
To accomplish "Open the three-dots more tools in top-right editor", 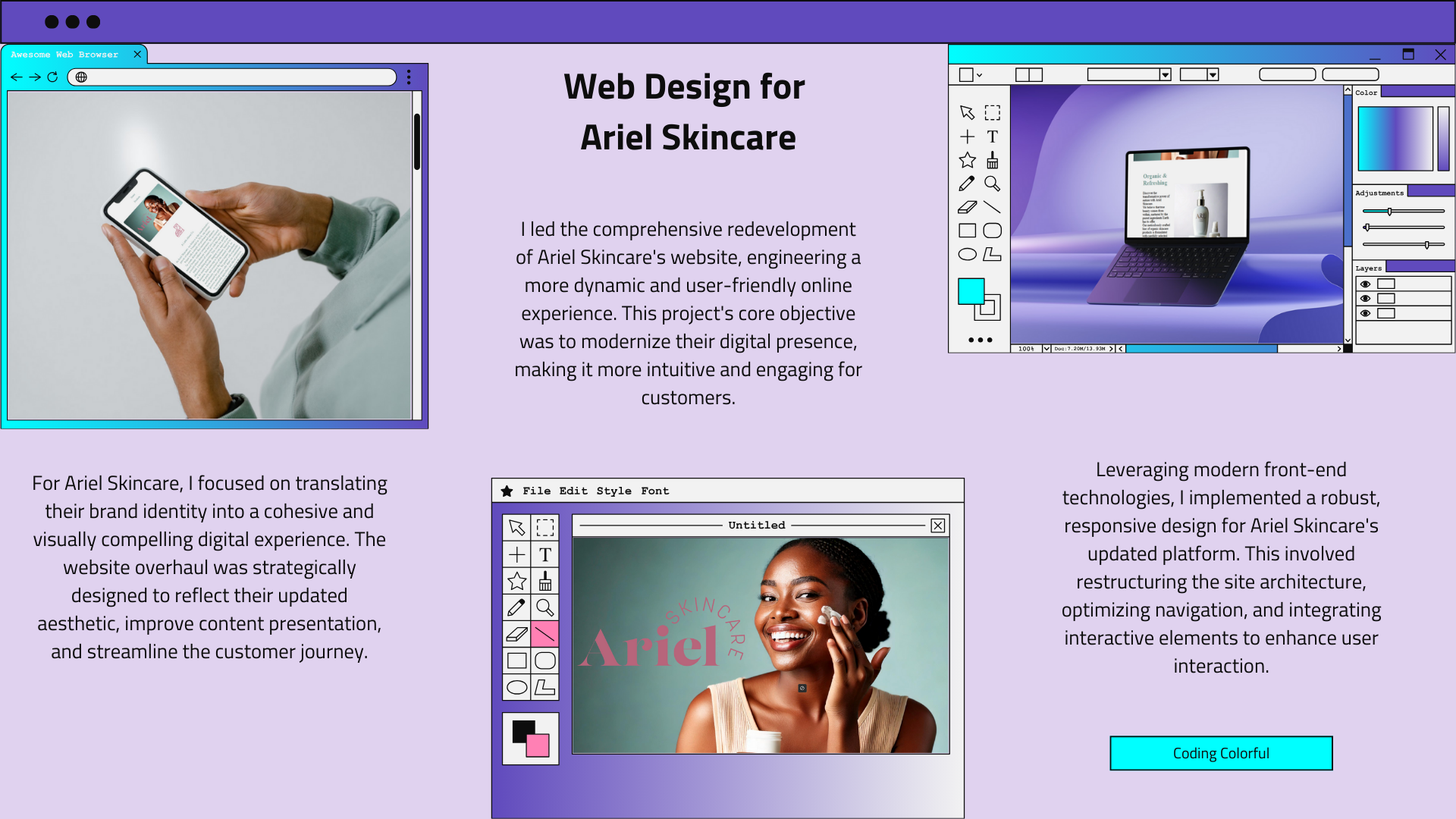I will tap(981, 340).
